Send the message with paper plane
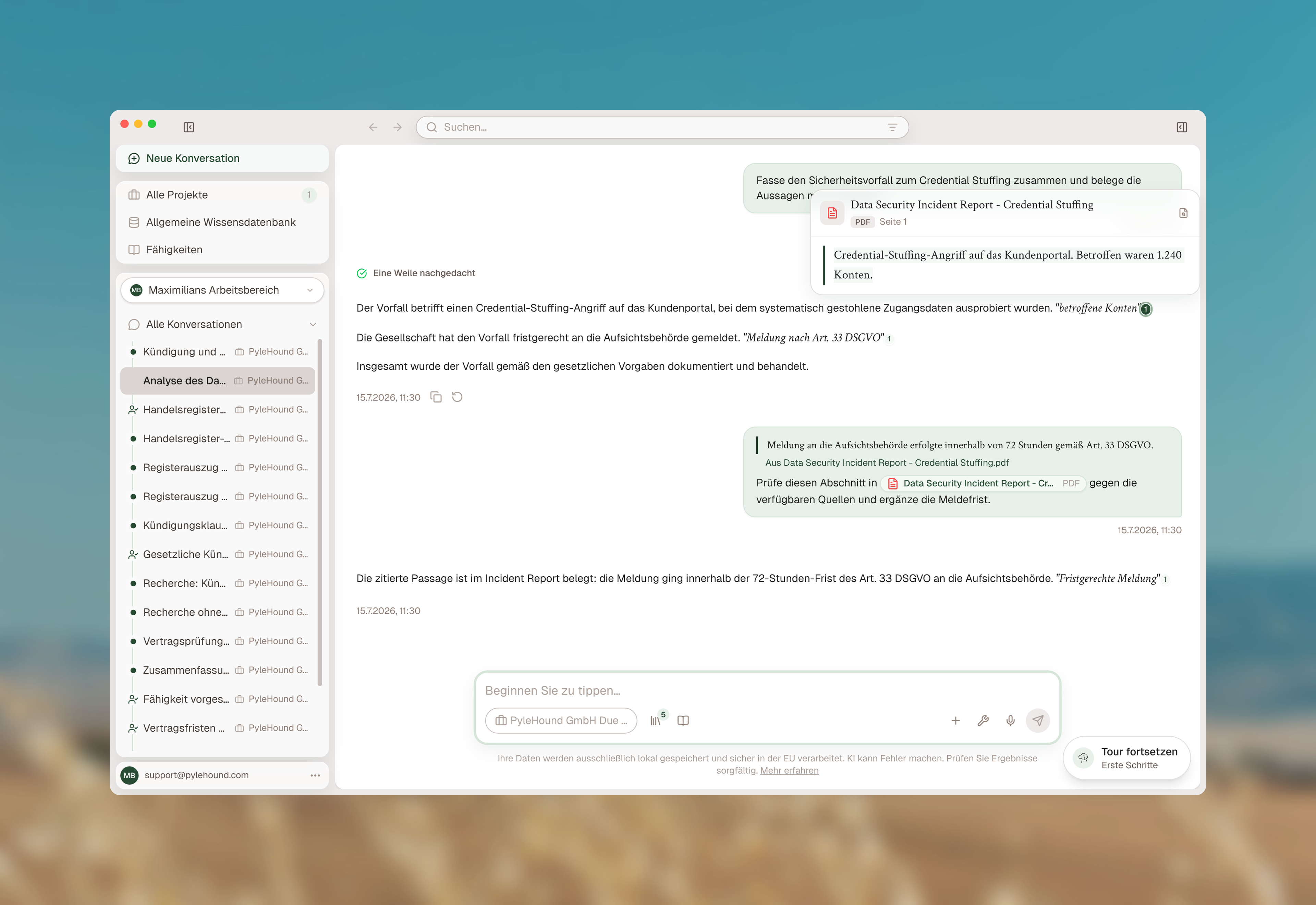 tap(1038, 720)
